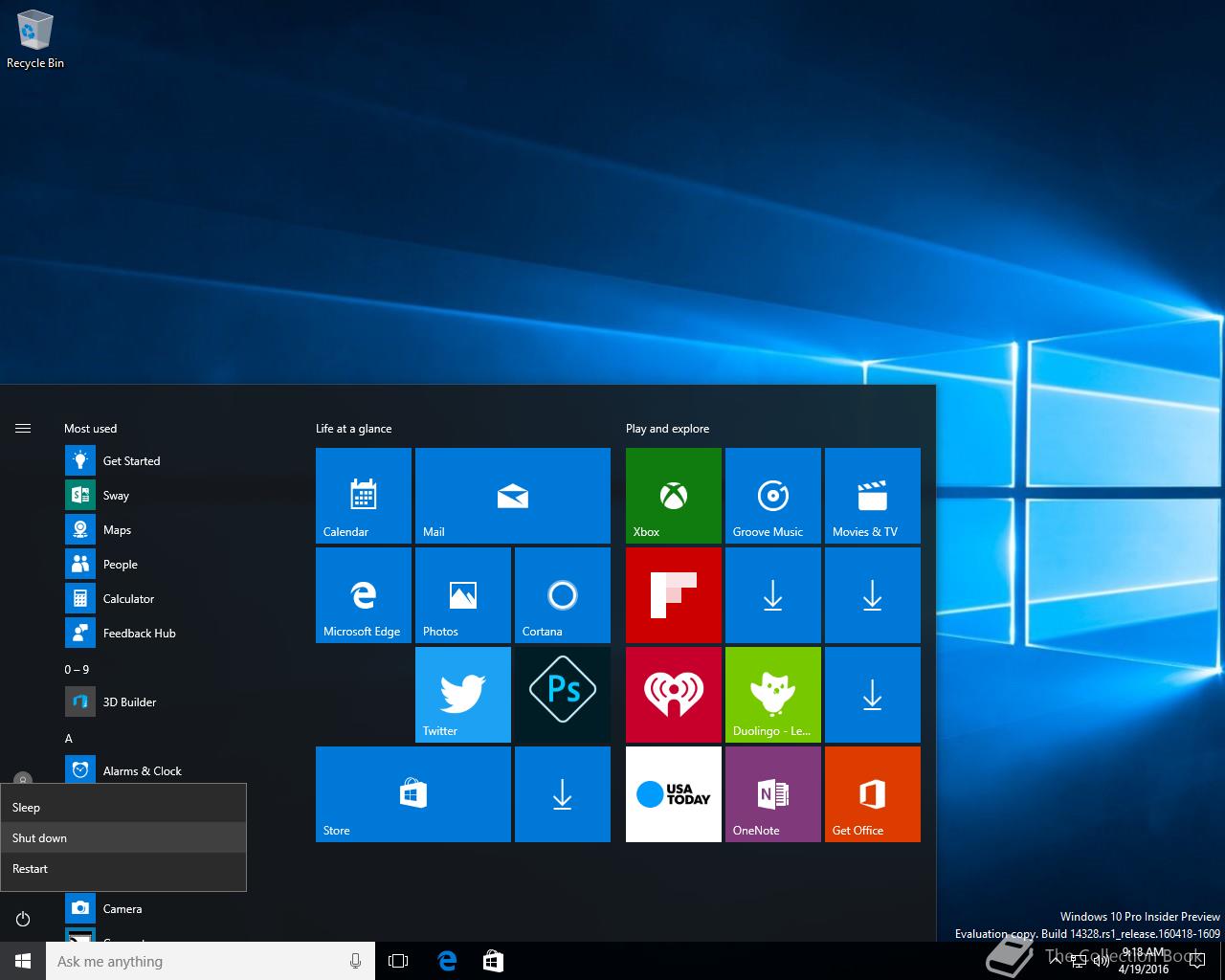Expand the Start hamburger menu
The width and height of the screenshot is (1225, 980).
(x=23, y=429)
